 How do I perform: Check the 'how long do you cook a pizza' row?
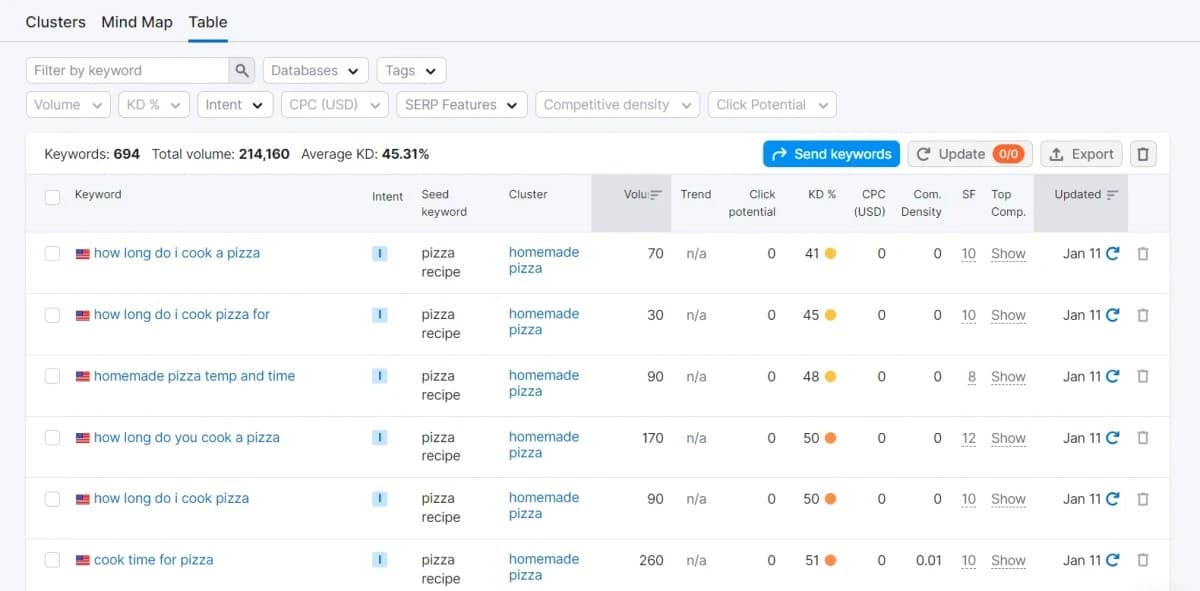tap(52, 438)
